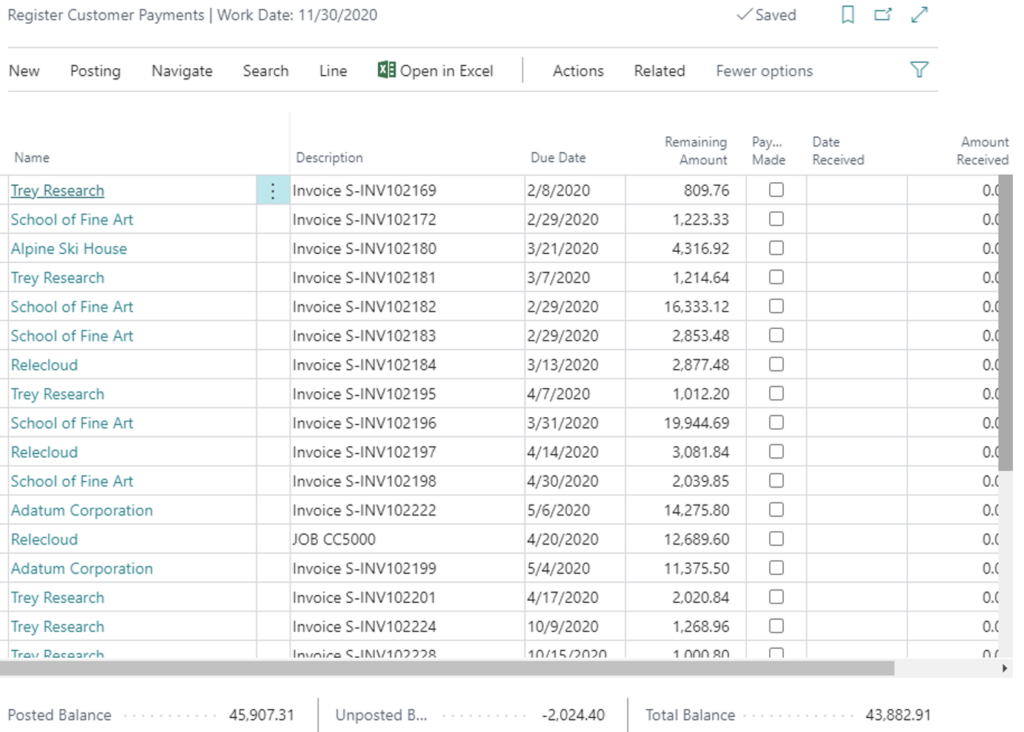Open the Alpine Ski House customer link
This screenshot has width=1024, height=732.
coord(69,248)
